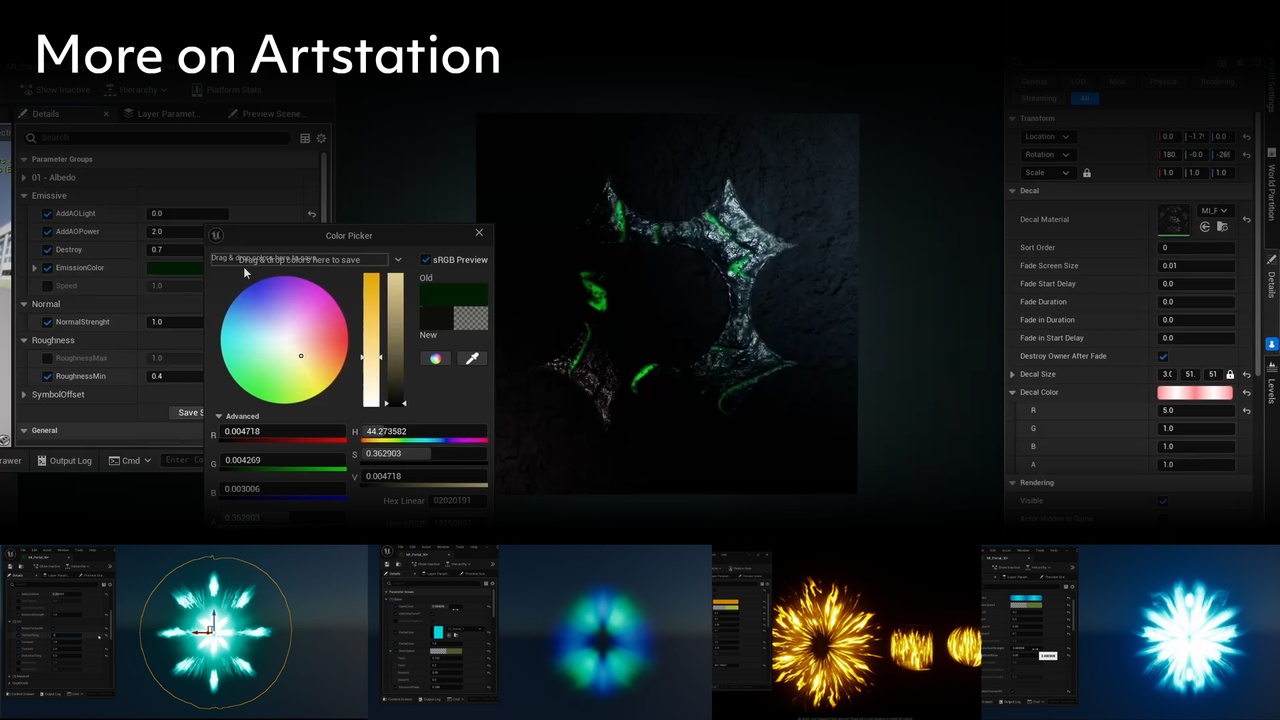This screenshot has height=720, width=1280.
Task: Collapse the Emissive group
Action: point(24,196)
